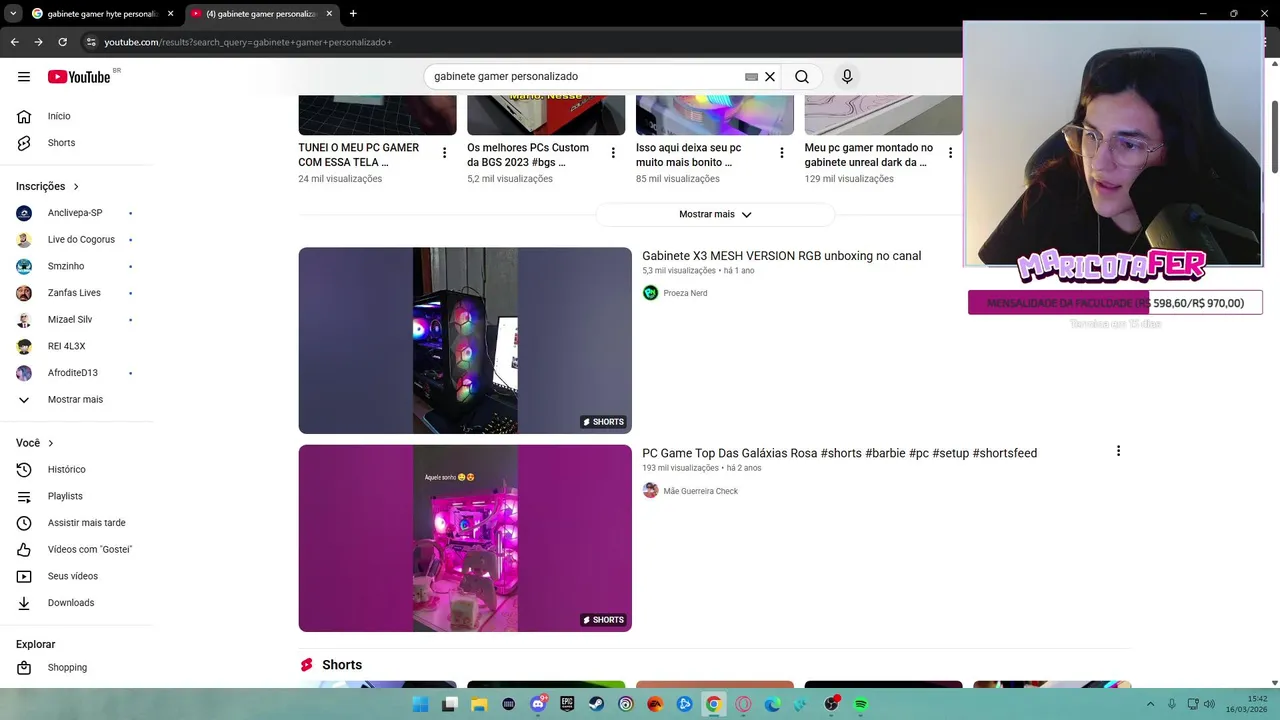Viewport: 1280px width, 720px height.
Task: Open a new browser tab
Action: (x=353, y=14)
